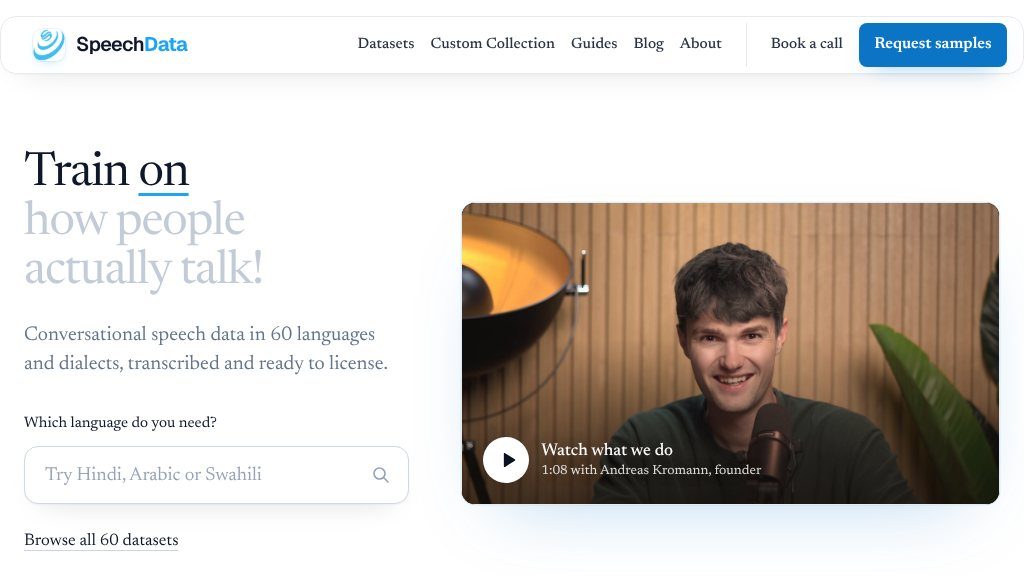Click the 'Conversational speech data in 60 languages' paragraph

coord(206,348)
